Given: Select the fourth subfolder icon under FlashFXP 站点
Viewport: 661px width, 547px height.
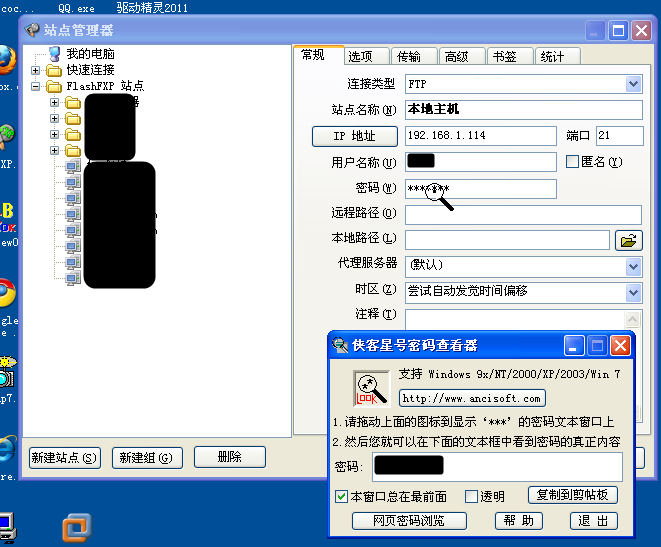Looking at the screenshot, I should click(x=73, y=150).
